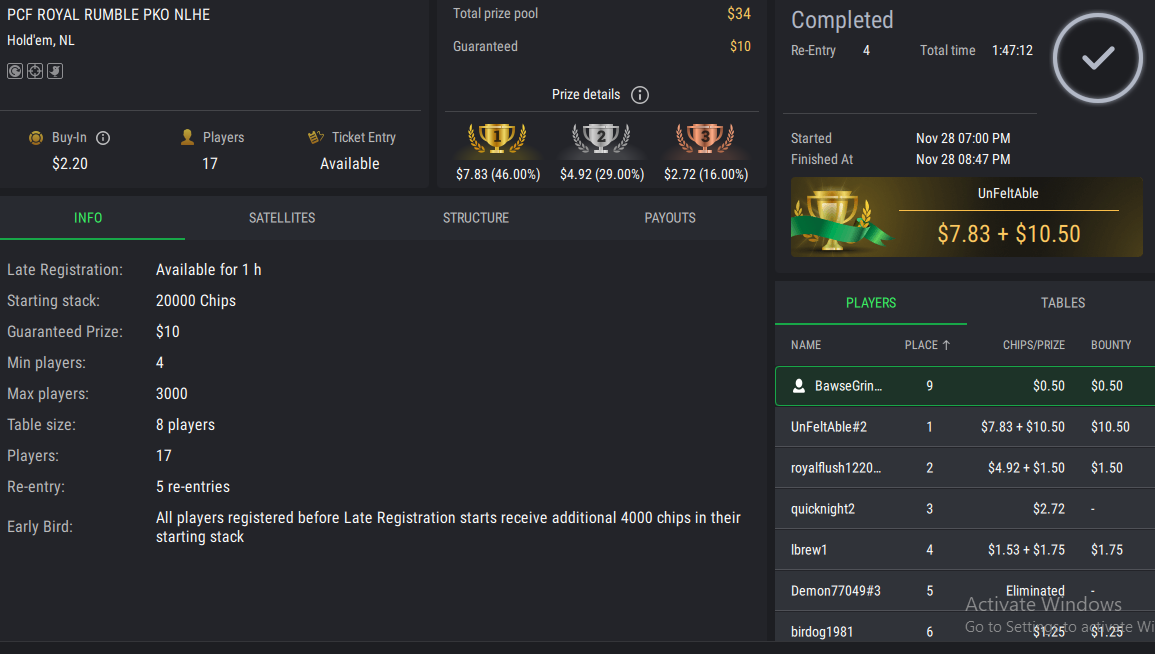Open the Structure tab
Image resolution: width=1155 pixels, height=654 pixels.
pos(476,218)
